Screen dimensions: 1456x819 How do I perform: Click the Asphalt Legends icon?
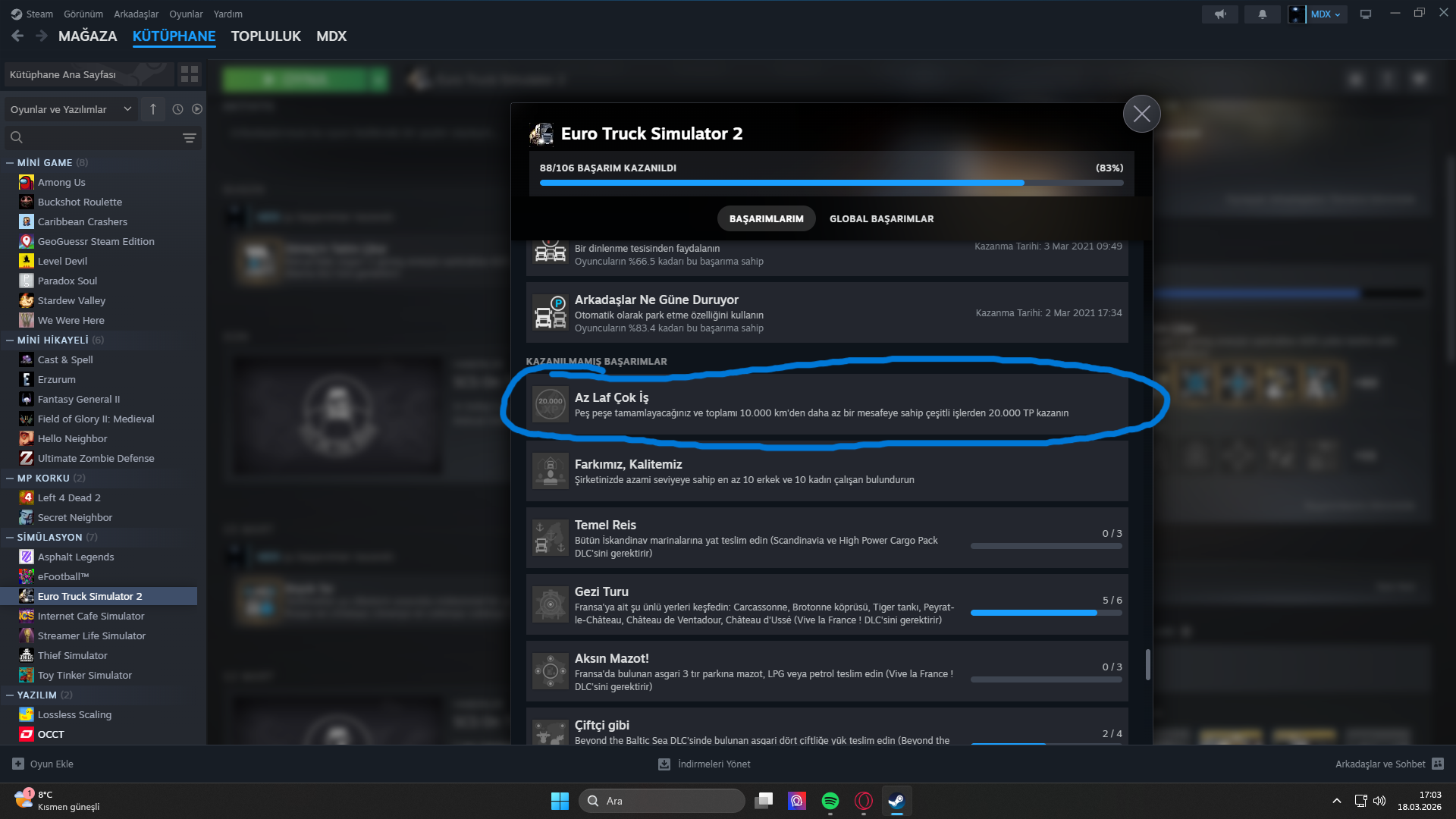click(27, 557)
